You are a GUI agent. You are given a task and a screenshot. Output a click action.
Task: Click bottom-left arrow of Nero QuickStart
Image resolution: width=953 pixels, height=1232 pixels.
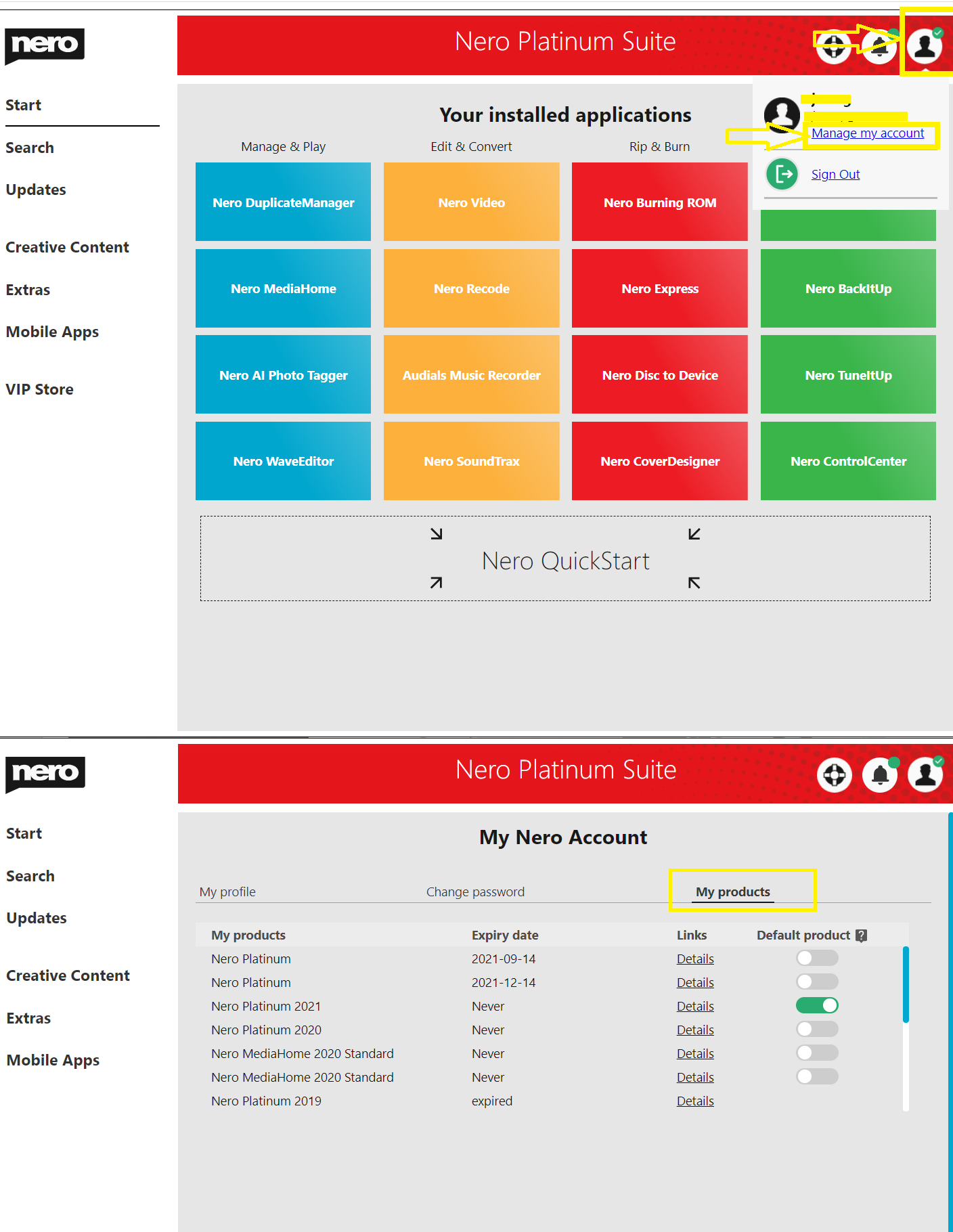437,582
